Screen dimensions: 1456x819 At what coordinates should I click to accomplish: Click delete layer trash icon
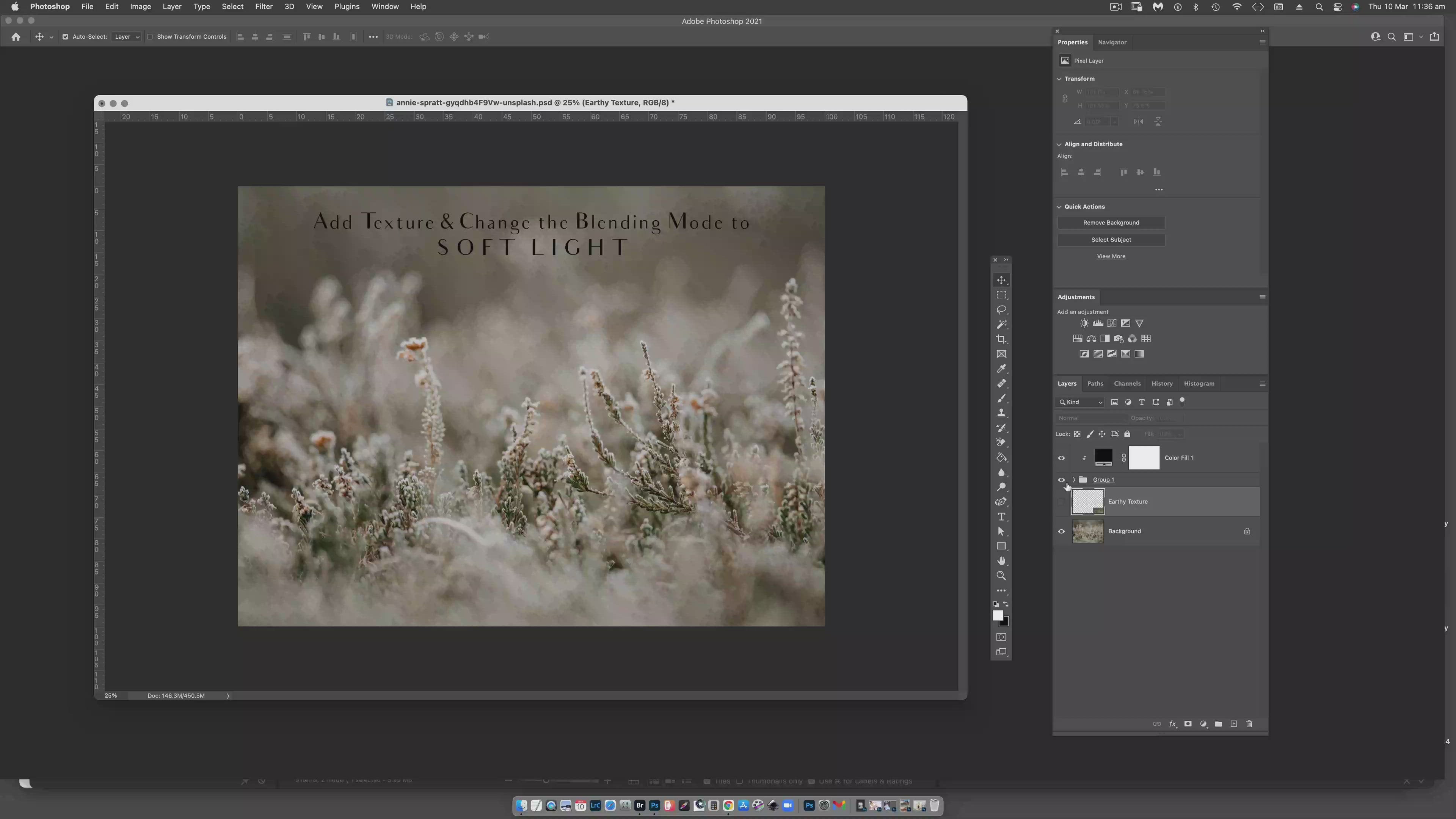(x=1249, y=723)
